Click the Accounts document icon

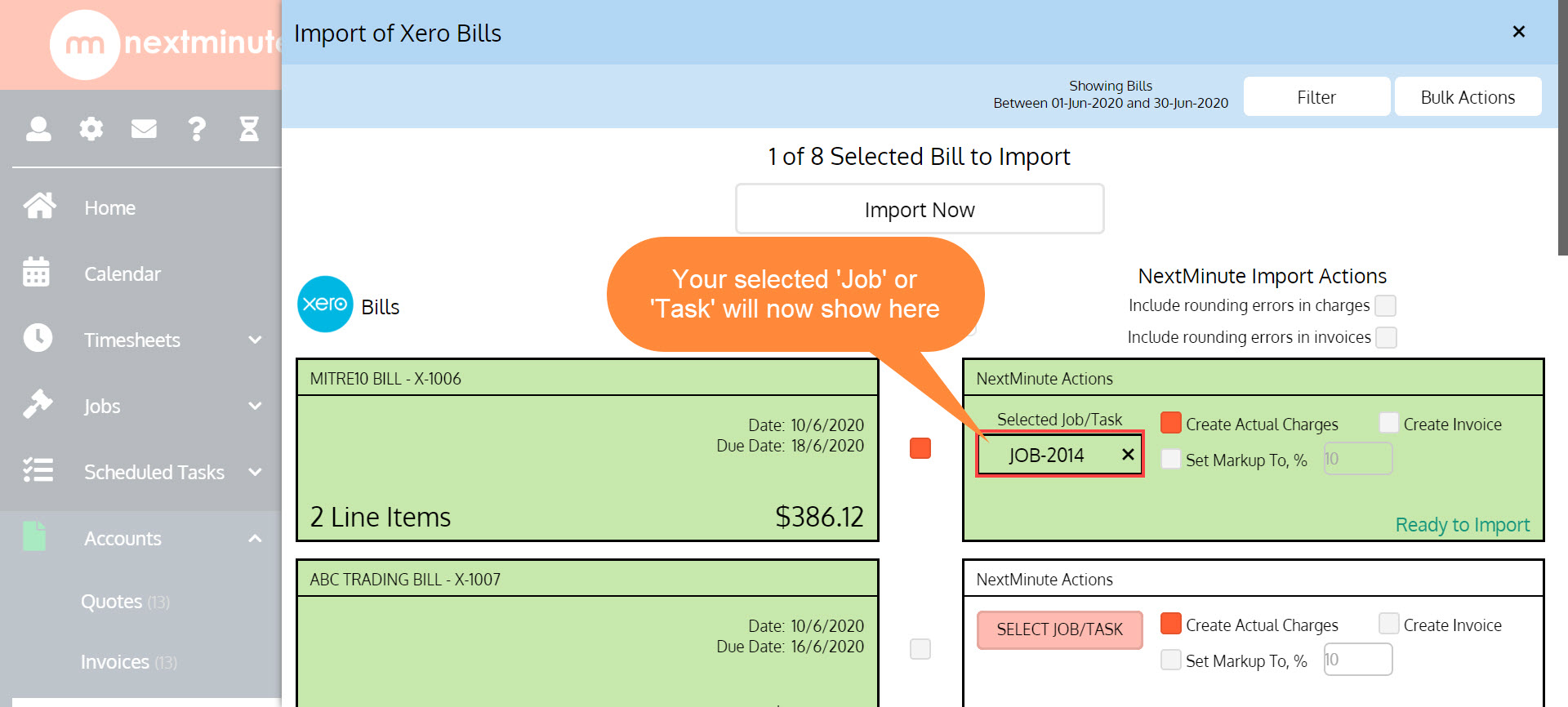34,536
